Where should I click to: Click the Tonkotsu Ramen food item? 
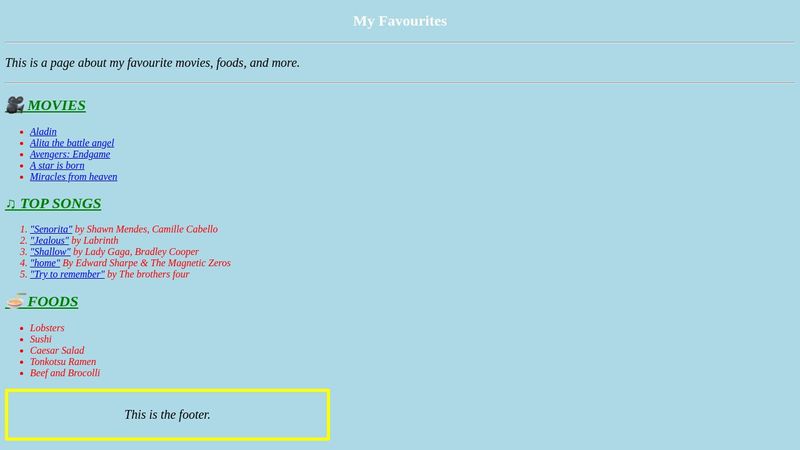point(63,361)
